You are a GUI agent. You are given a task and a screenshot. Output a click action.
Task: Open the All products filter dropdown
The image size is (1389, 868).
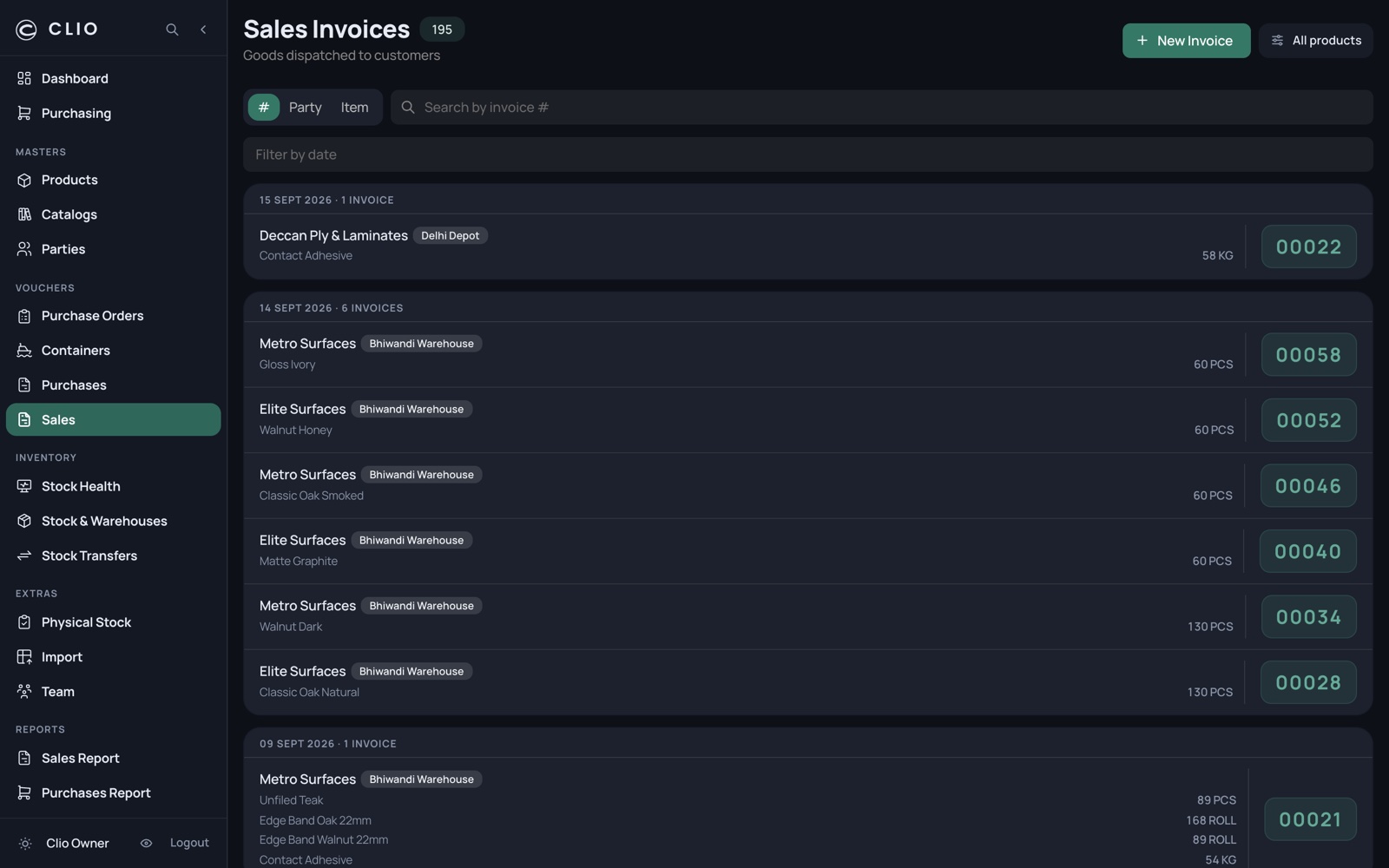click(1315, 41)
